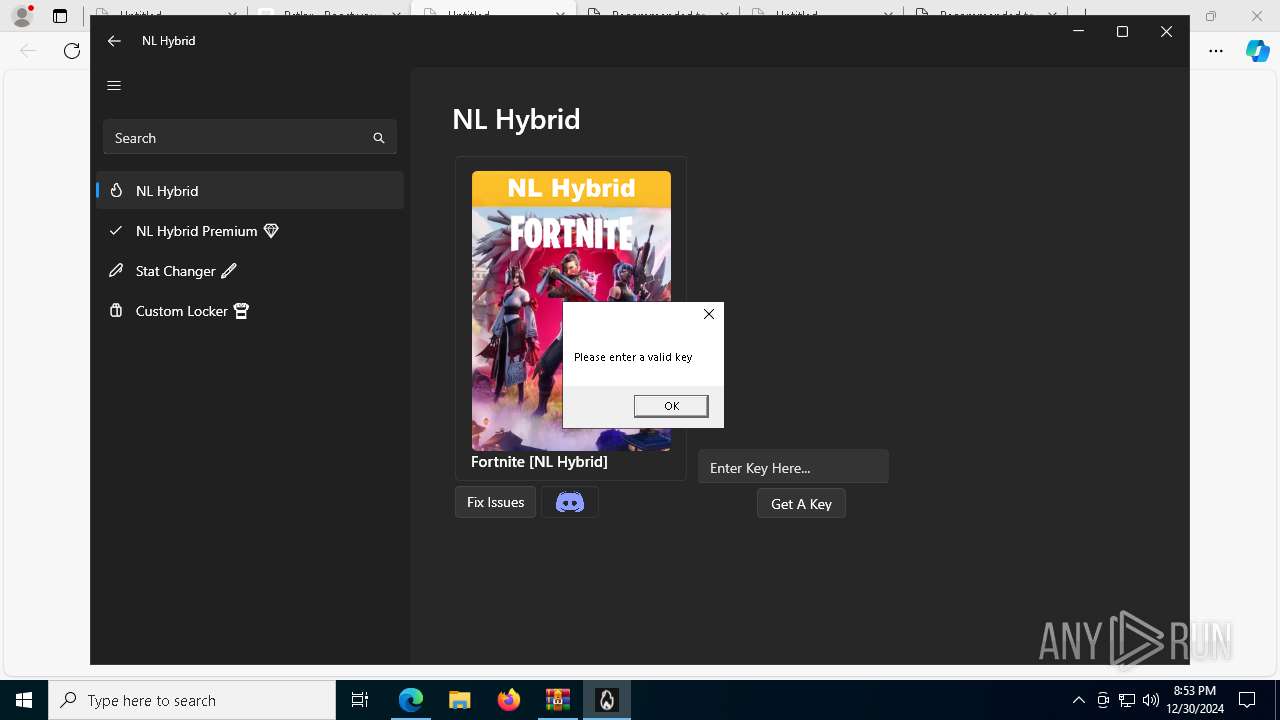
Task: Click the taskbar search box
Action: click(192, 700)
